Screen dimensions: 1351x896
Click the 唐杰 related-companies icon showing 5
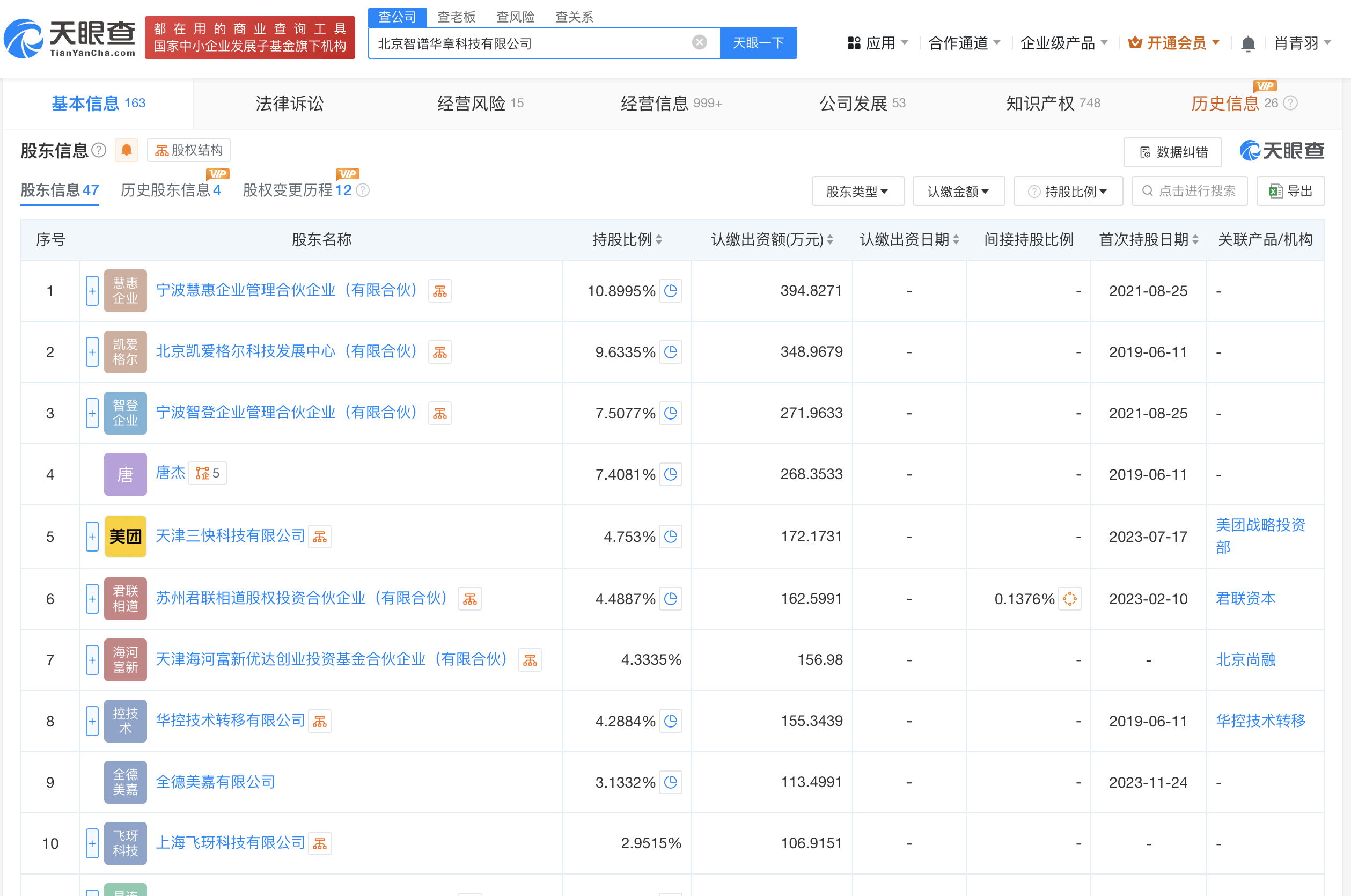click(208, 473)
